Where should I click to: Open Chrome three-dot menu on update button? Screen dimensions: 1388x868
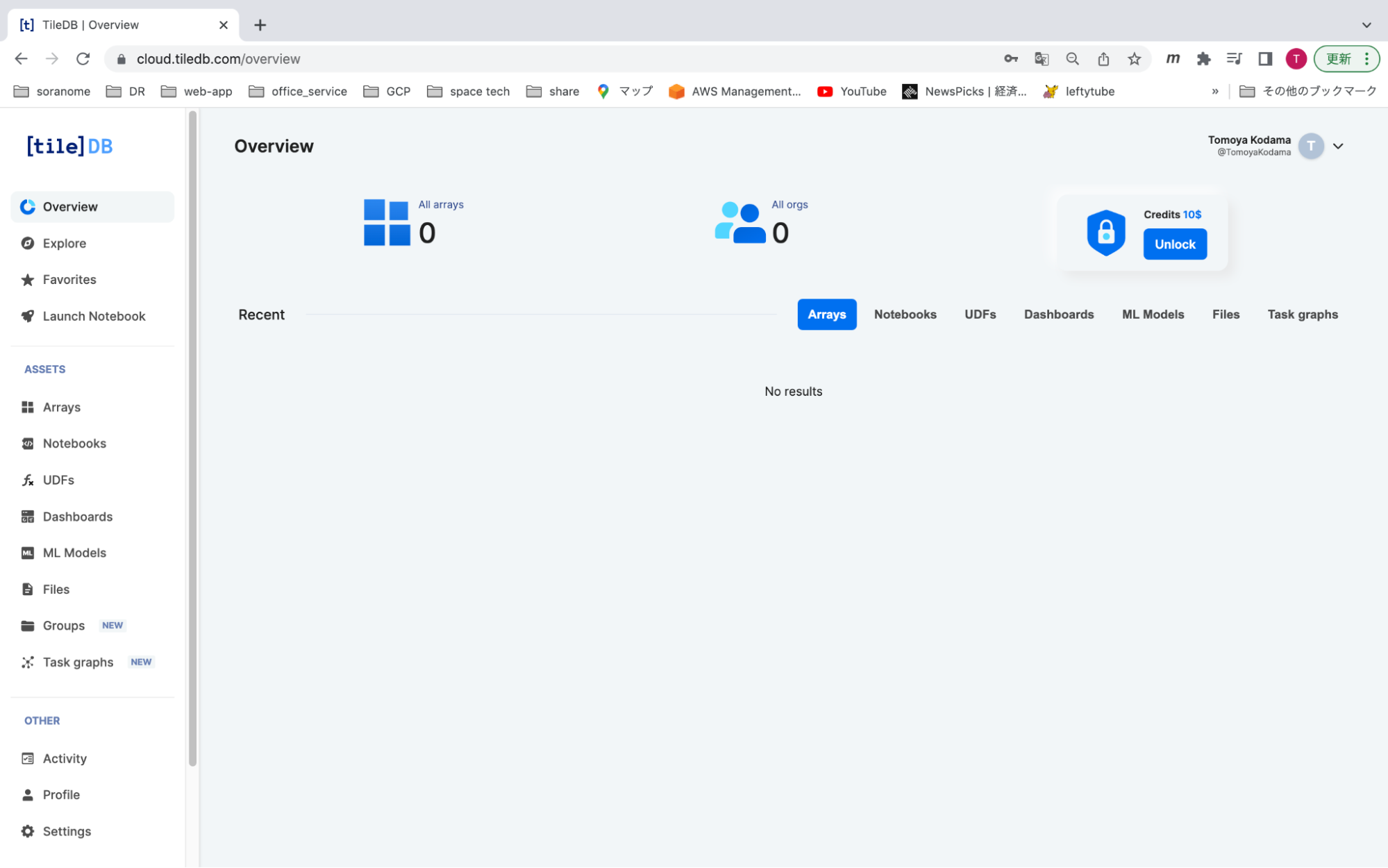tap(1366, 59)
